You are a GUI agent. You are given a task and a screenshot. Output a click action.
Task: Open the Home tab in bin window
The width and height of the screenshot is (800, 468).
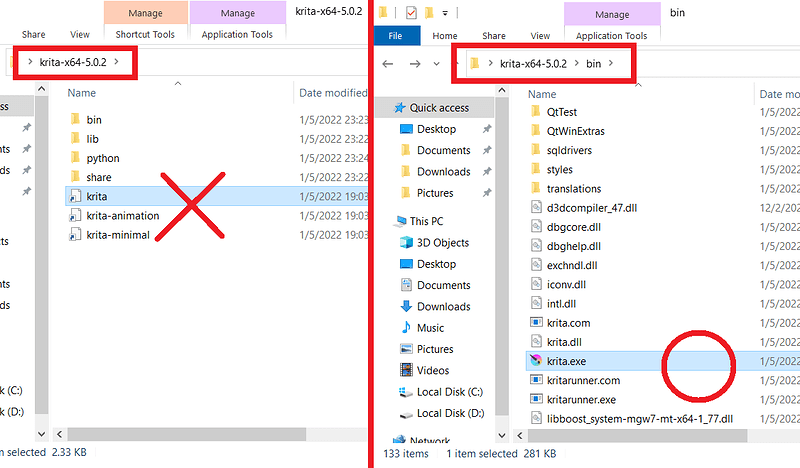click(445, 36)
